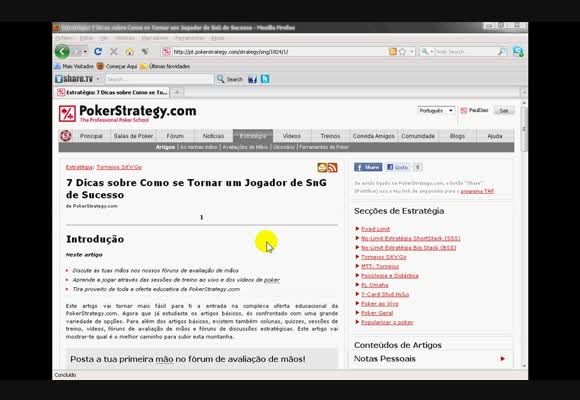The width and height of the screenshot is (580, 400).
Task: Open the Ajuda nav tab
Action: 495,136
